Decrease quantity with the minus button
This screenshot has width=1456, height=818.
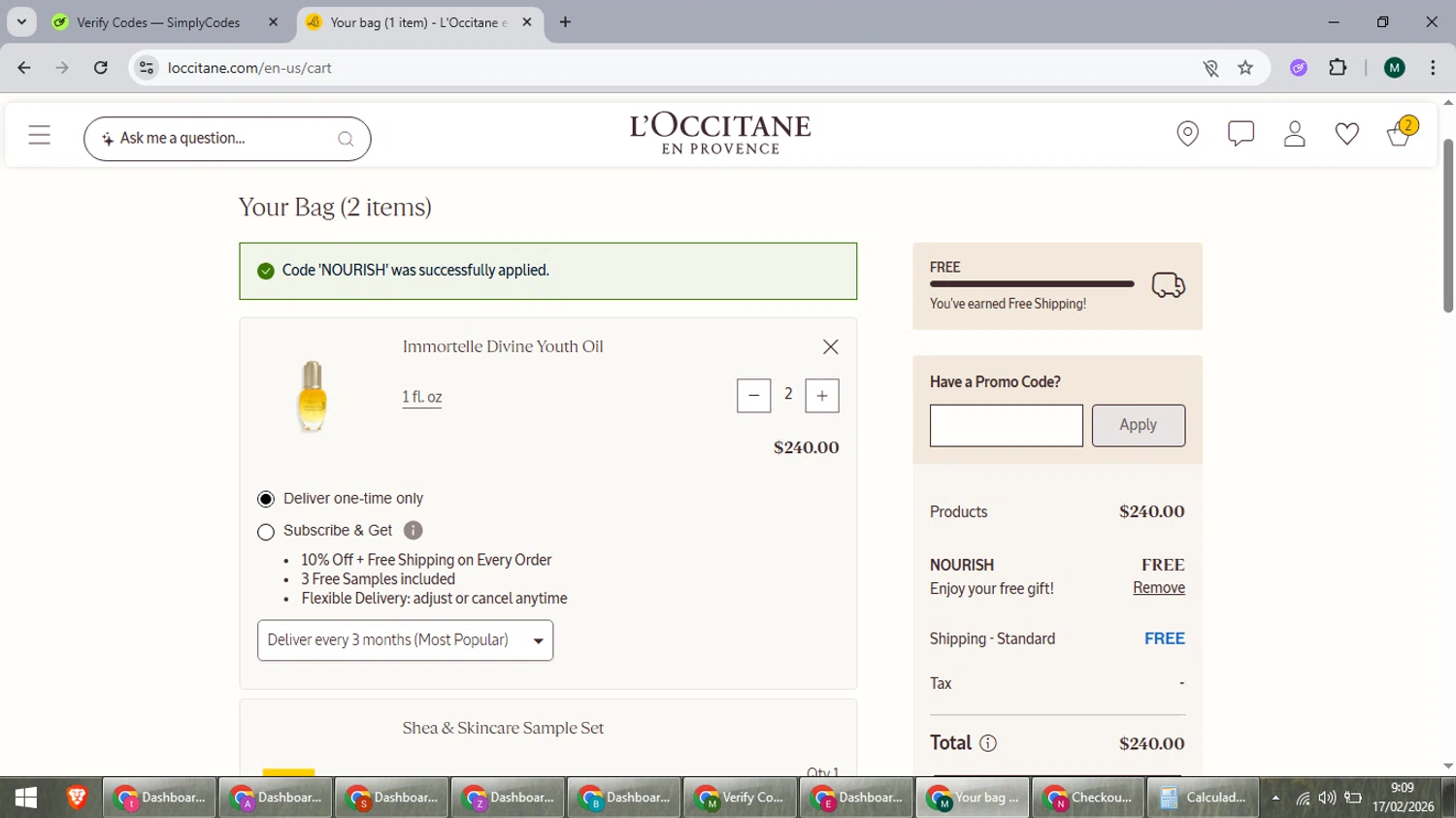tap(753, 396)
